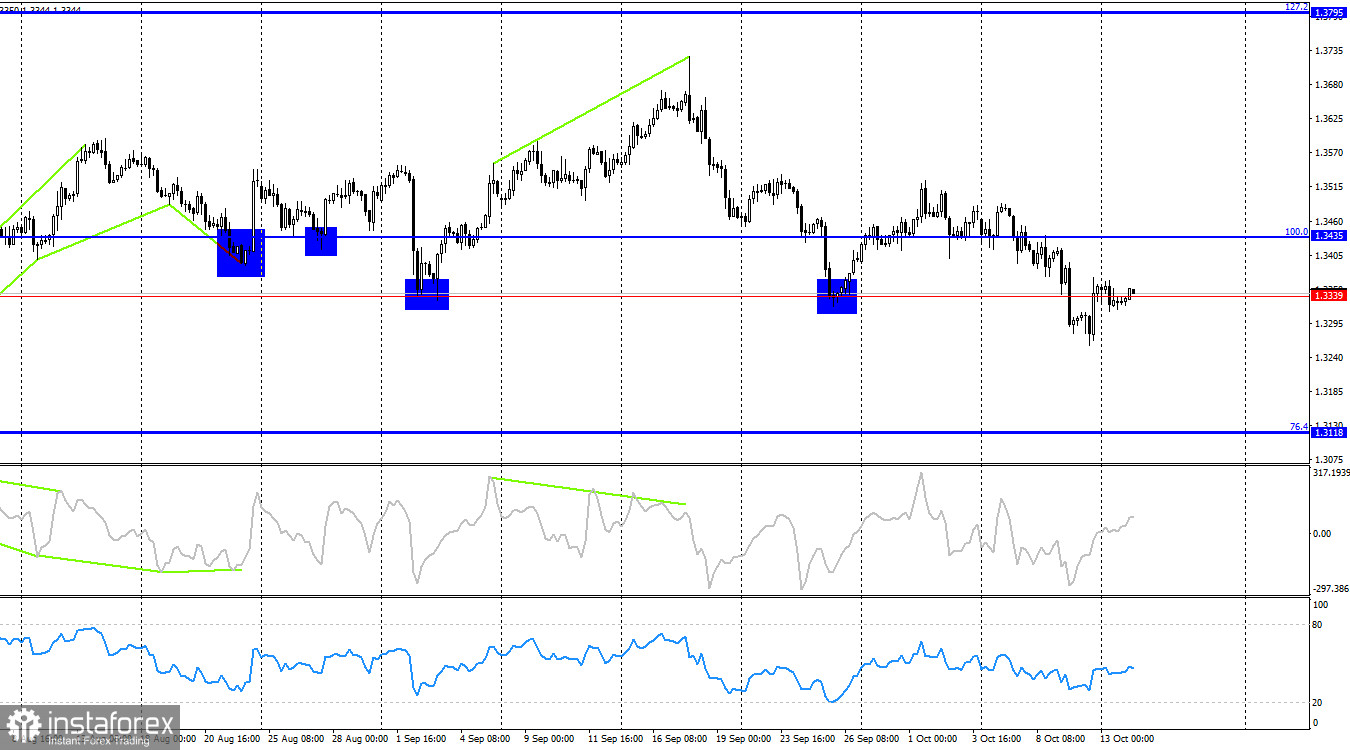Viewport: 1350px width, 750px height.
Task: Select the red 1.3339 current price tag
Action: tap(1329, 295)
